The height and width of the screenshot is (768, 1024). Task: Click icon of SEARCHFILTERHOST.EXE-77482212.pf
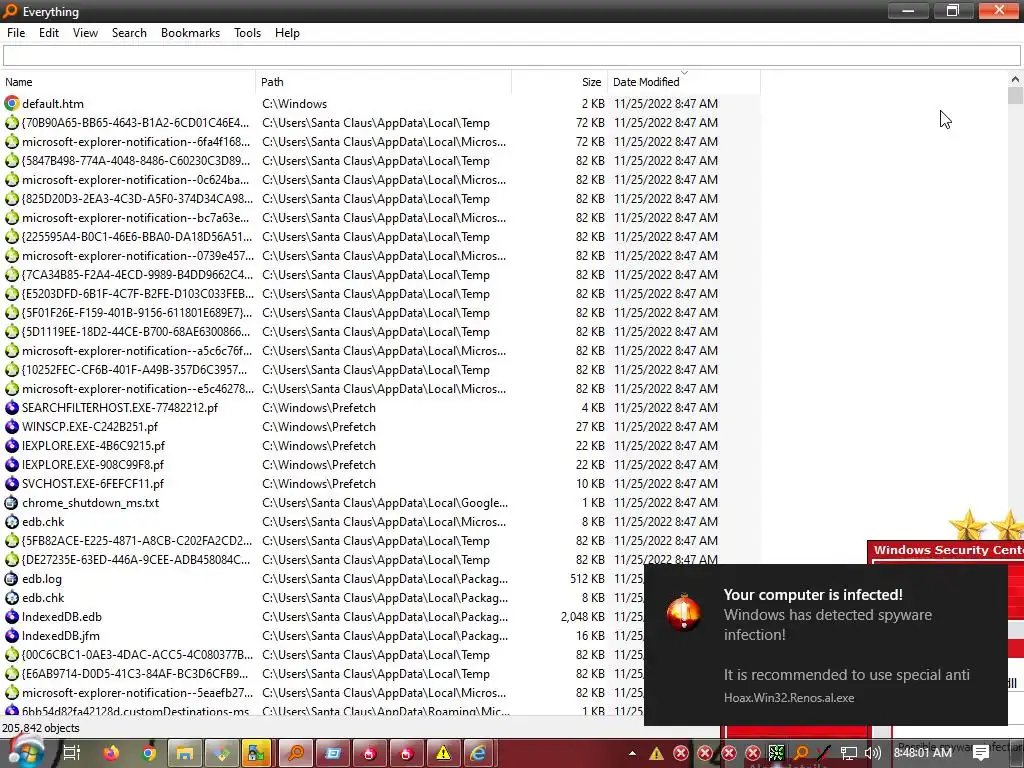11,408
